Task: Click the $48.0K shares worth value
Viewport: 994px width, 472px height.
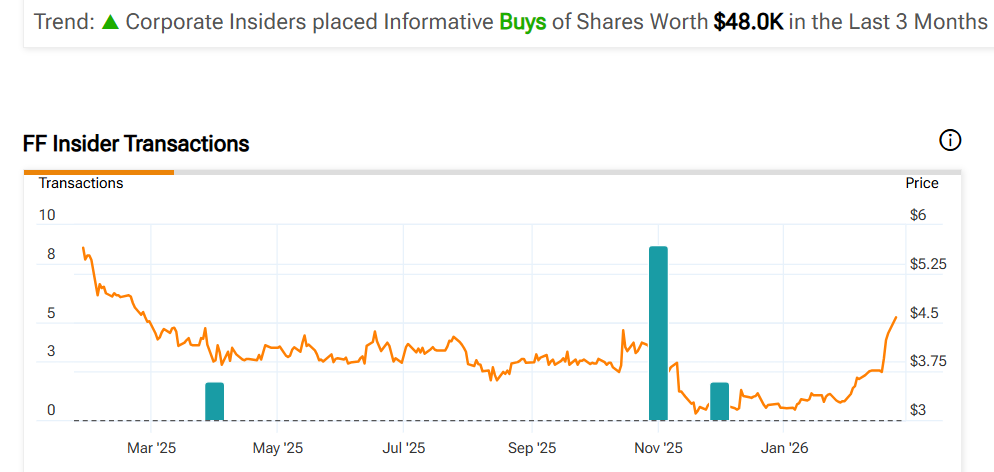Action: pyautogui.click(x=748, y=21)
